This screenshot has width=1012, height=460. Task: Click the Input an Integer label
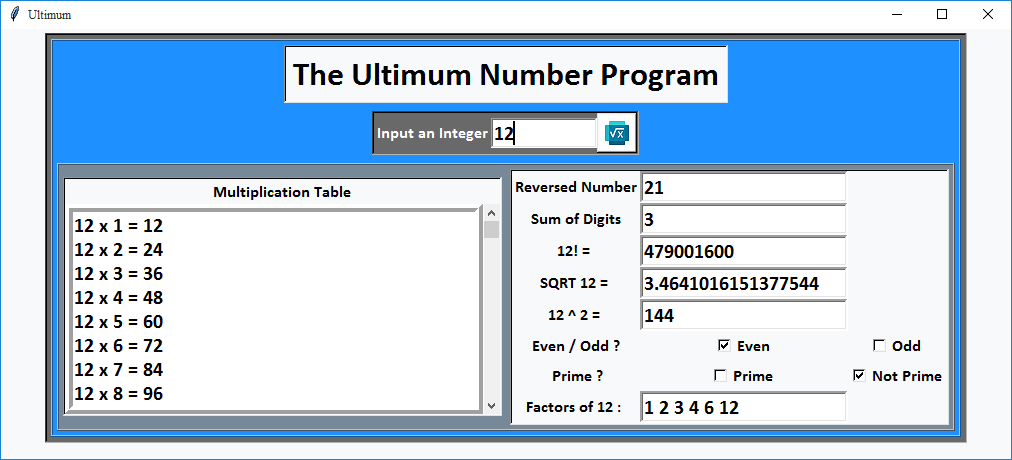pyautogui.click(x=432, y=134)
